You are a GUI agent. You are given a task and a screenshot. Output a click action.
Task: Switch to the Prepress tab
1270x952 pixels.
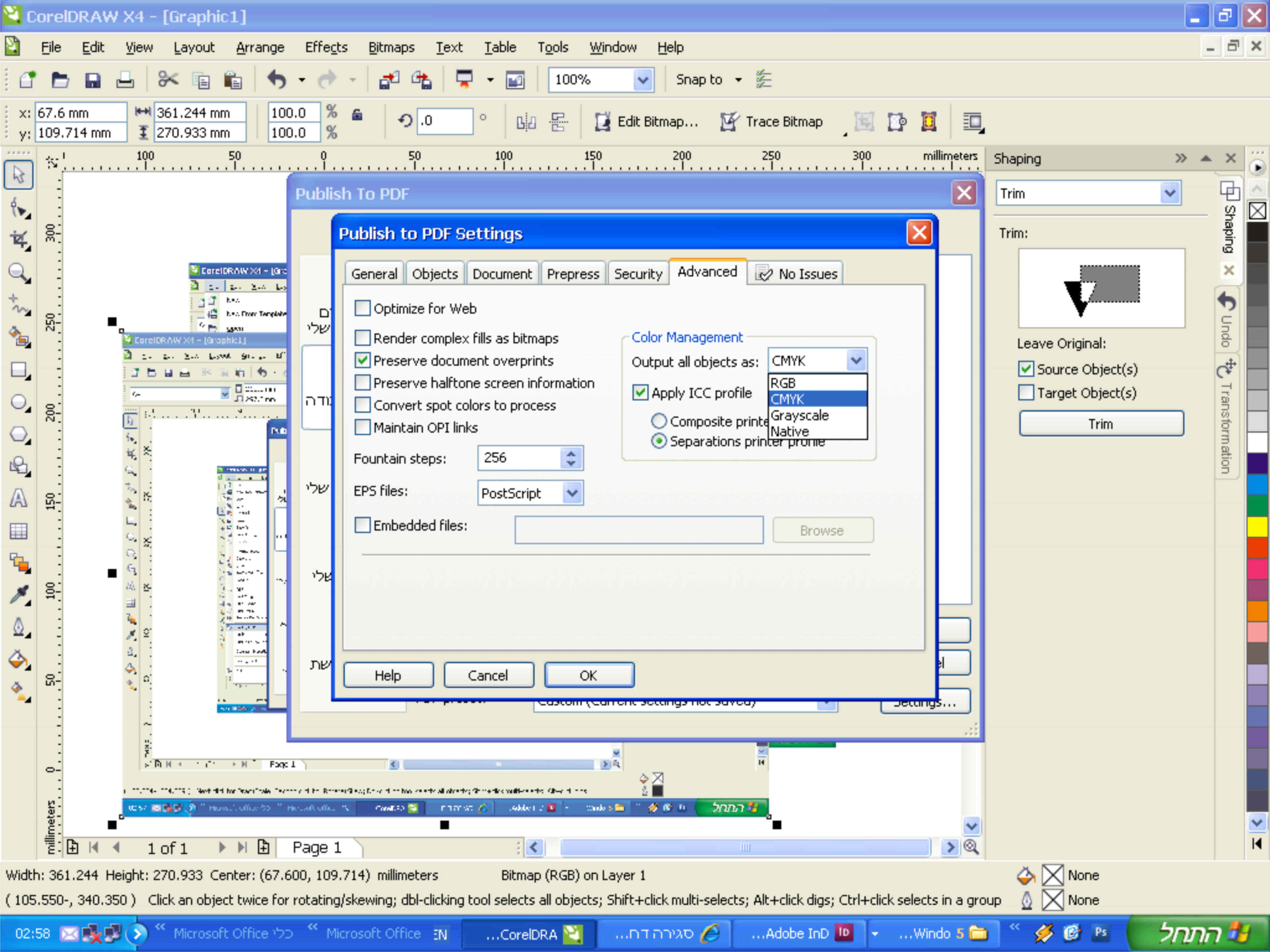(x=572, y=274)
